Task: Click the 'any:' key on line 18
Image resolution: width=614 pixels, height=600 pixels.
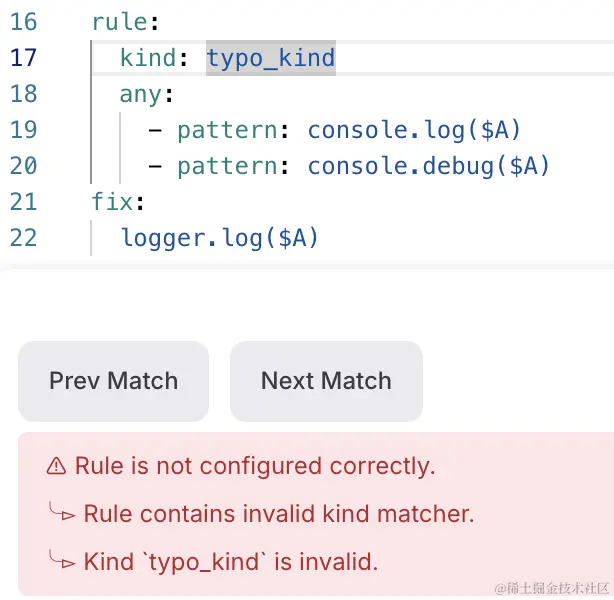Action: pos(146,95)
